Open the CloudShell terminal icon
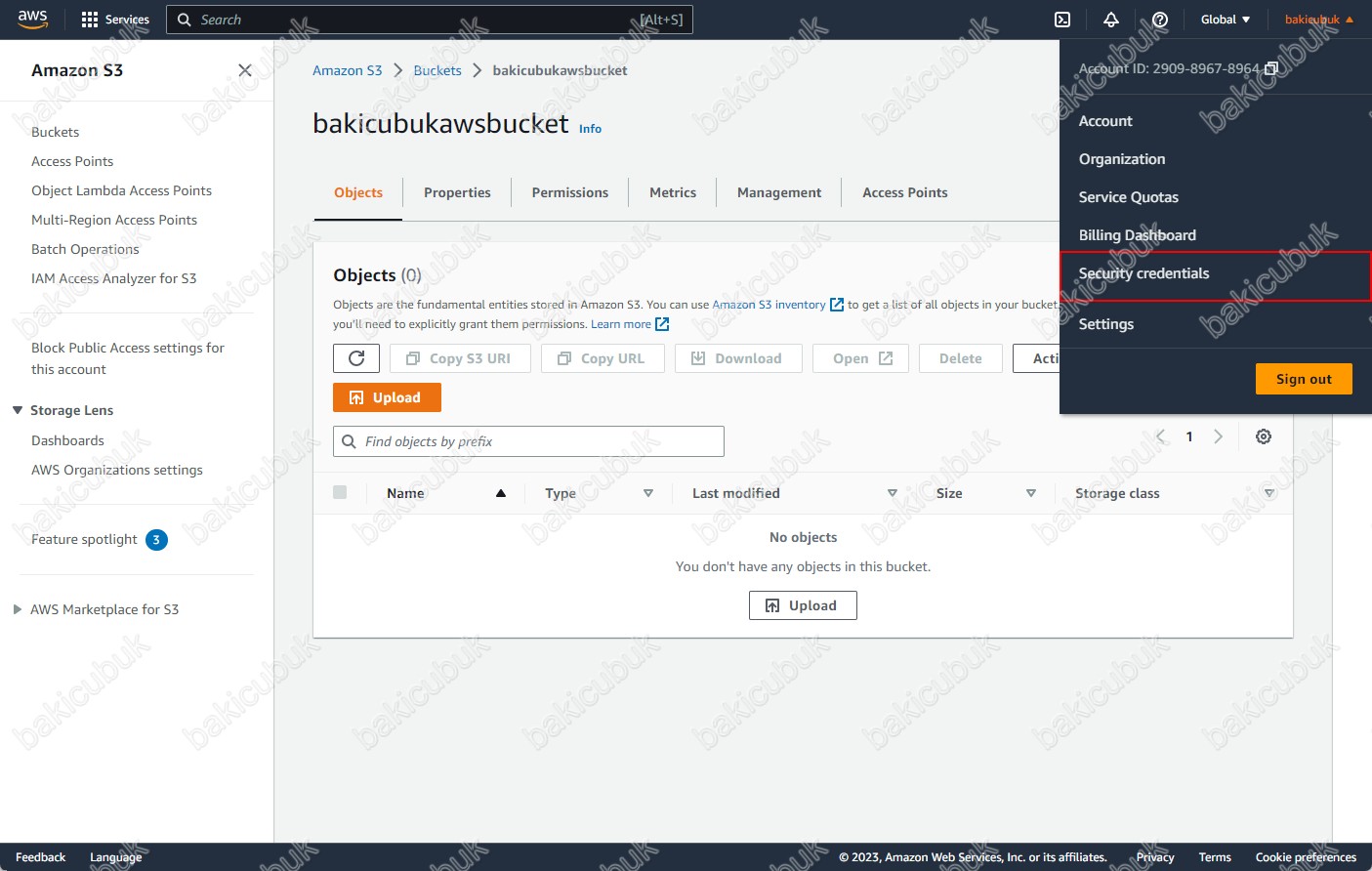The image size is (1372, 871). pyautogui.click(x=1062, y=20)
